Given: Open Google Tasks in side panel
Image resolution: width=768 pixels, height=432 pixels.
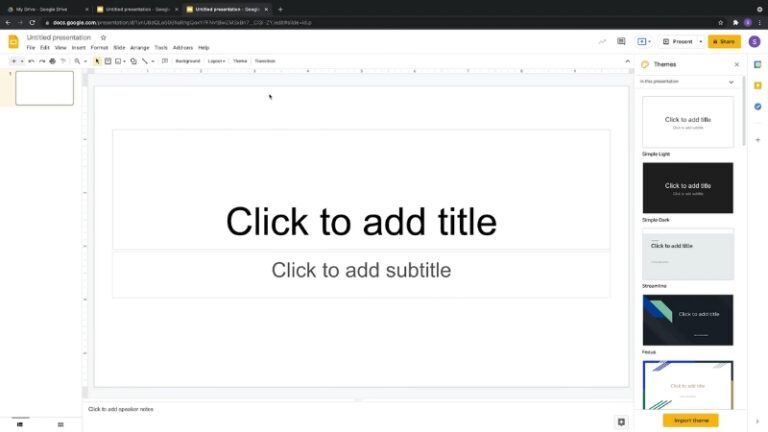Looking at the screenshot, I should [x=758, y=106].
